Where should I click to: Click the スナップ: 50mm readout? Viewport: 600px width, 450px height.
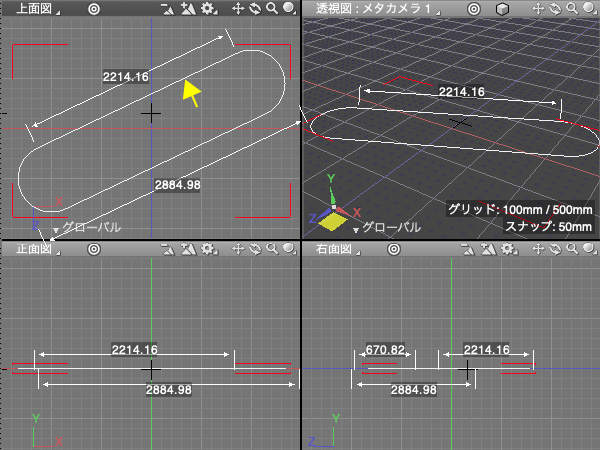point(549,226)
